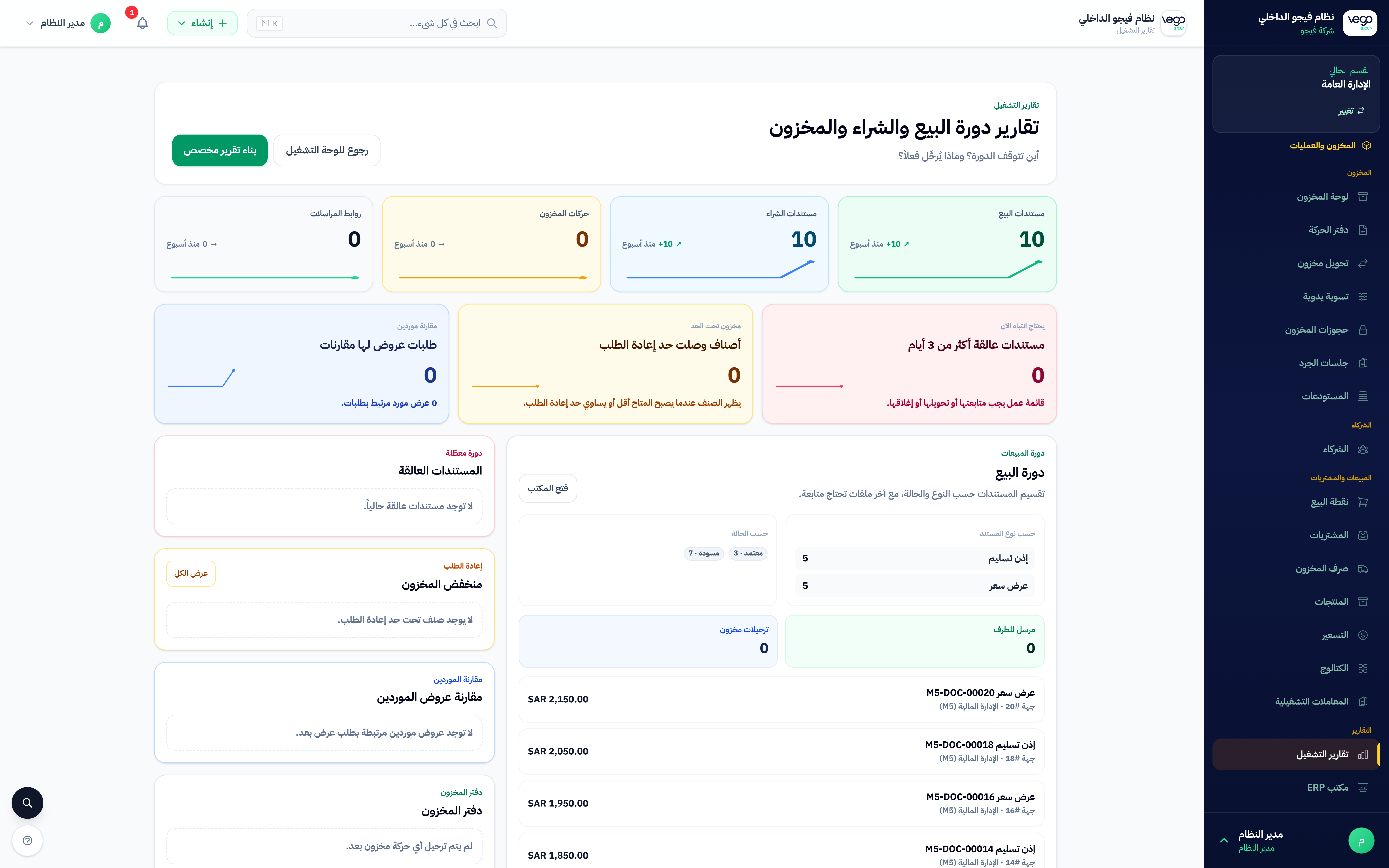
Task: Click the search magnifier icon in the top bar
Action: [x=492, y=23]
